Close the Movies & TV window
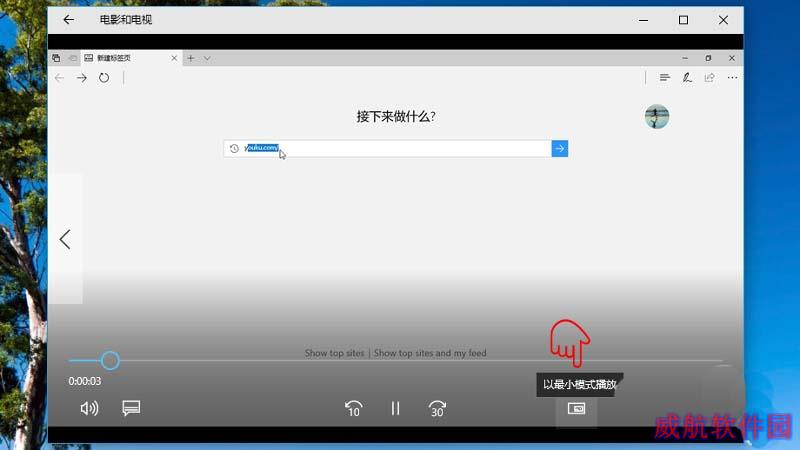 pyautogui.click(x=723, y=20)
